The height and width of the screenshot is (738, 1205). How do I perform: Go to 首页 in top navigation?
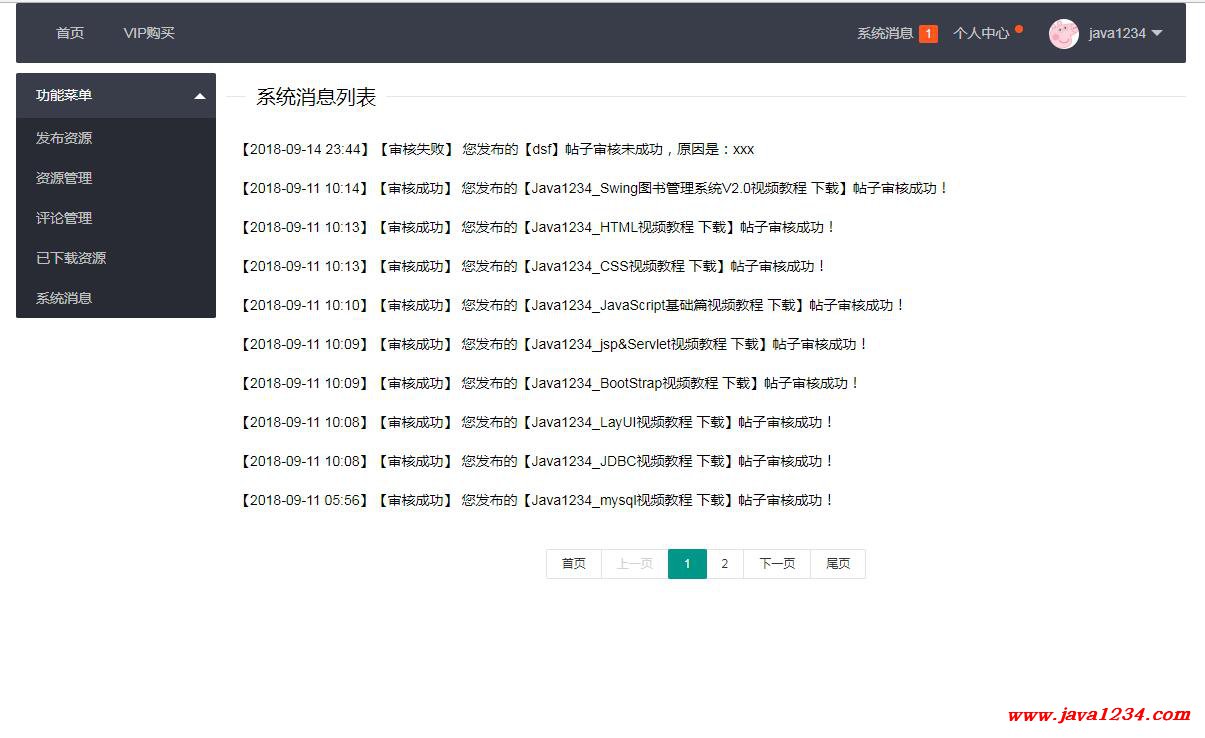pyautogui.click(x=70, y=33)
